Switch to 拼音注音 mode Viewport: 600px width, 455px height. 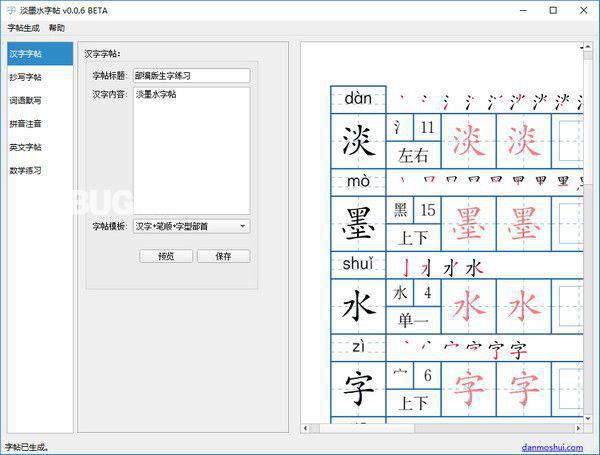click(40, 124)
